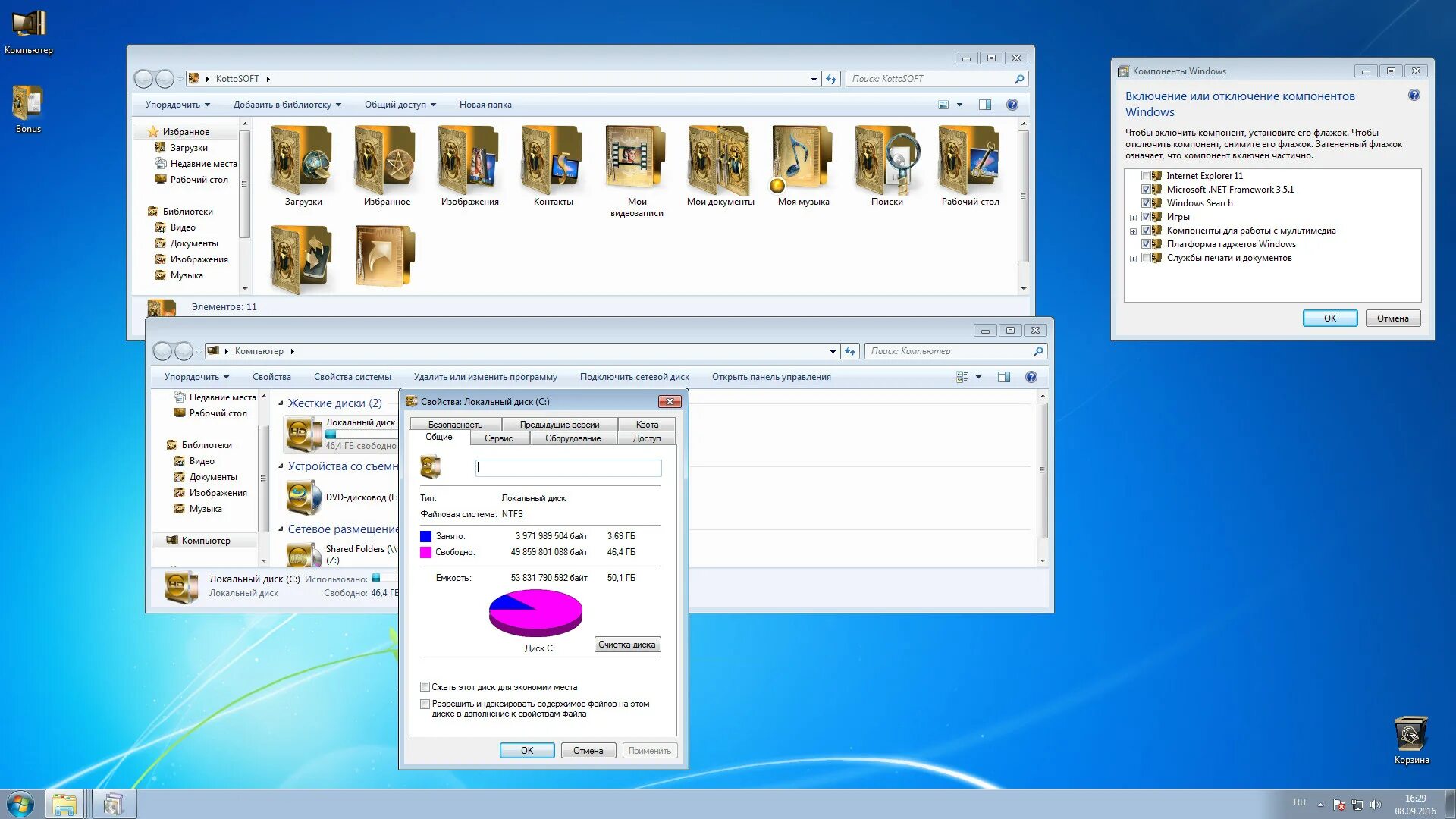
Task: Switch to the Оборудование tab
Action: 573,438
